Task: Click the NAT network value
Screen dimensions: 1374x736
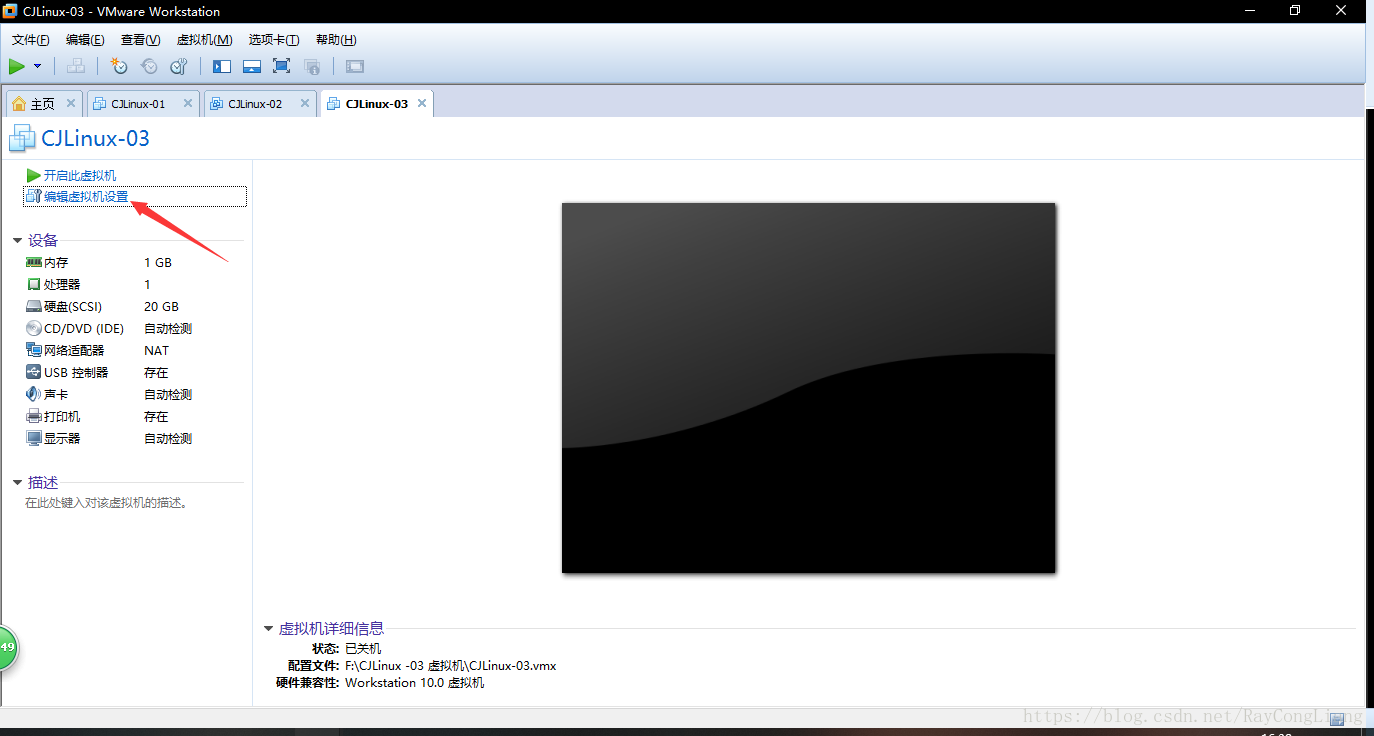Action: [x=156, y=350]
